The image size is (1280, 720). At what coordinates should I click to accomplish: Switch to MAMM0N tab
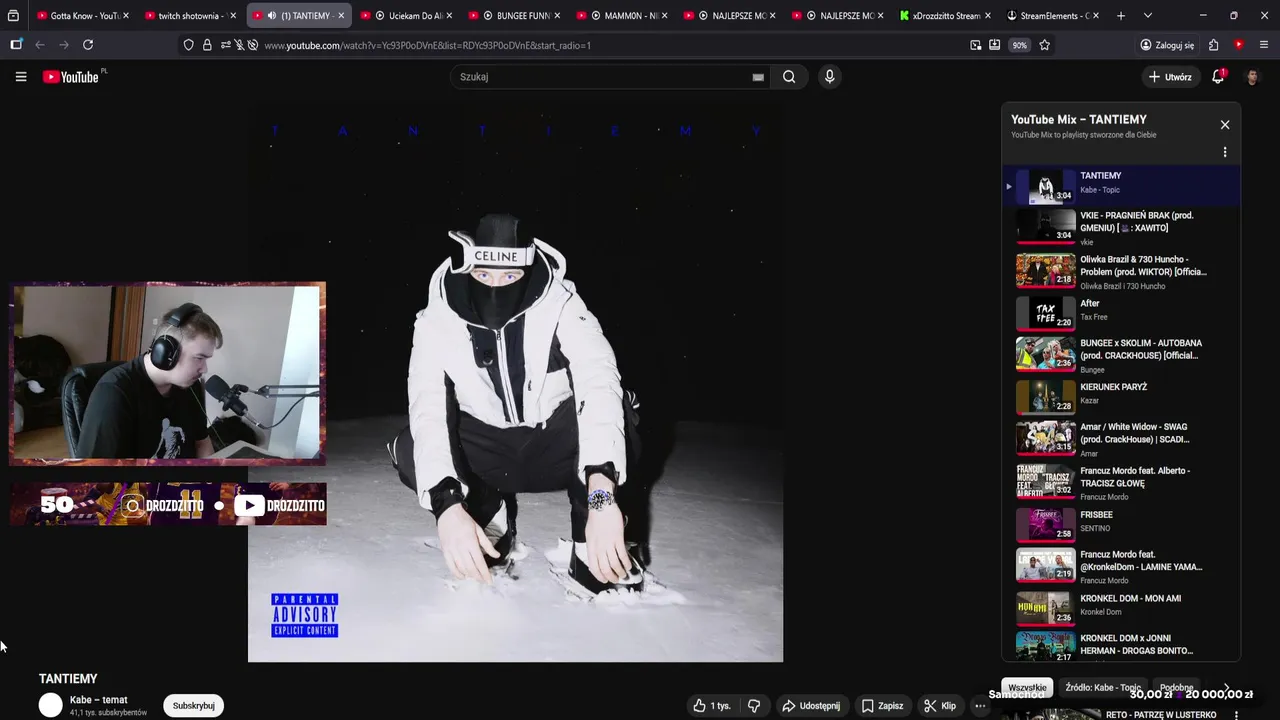(x=623, y=16)
